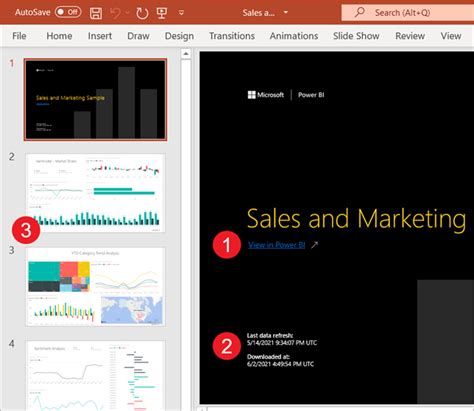The image size is (474, 411).
Task: Open the Design ribbon tab
Action: click(179, 36)
